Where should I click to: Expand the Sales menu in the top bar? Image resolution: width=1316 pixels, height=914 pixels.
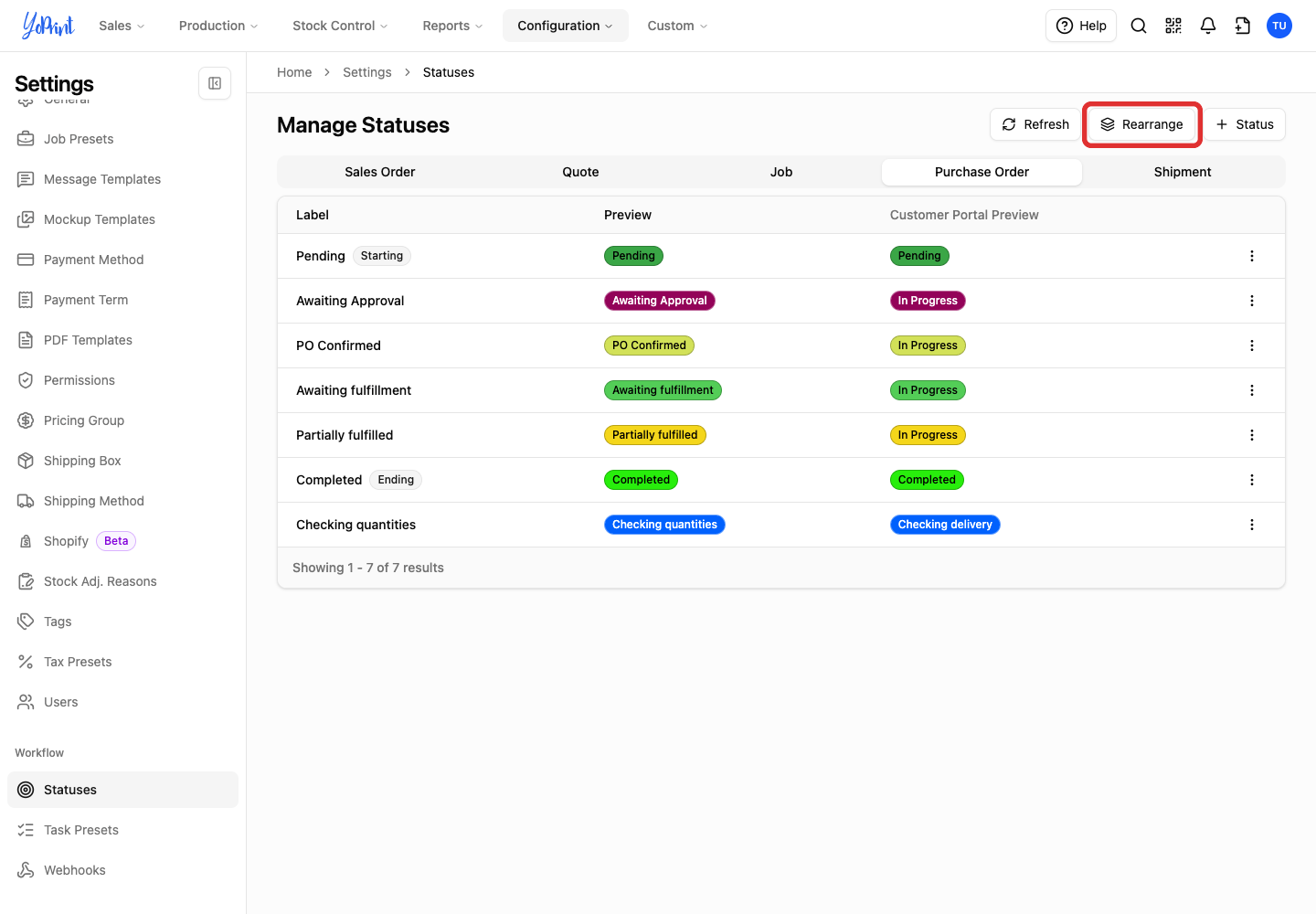point(122,26)
